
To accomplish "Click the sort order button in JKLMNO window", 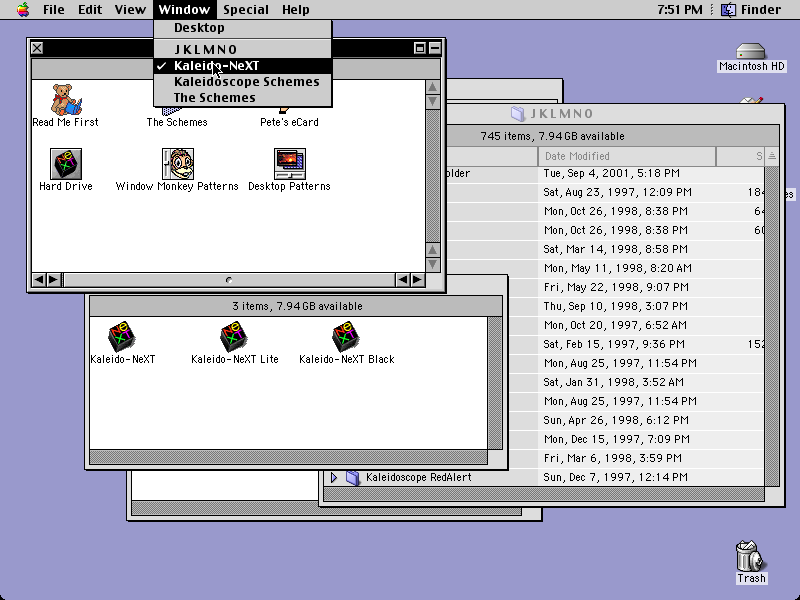I will coord(772,156).
